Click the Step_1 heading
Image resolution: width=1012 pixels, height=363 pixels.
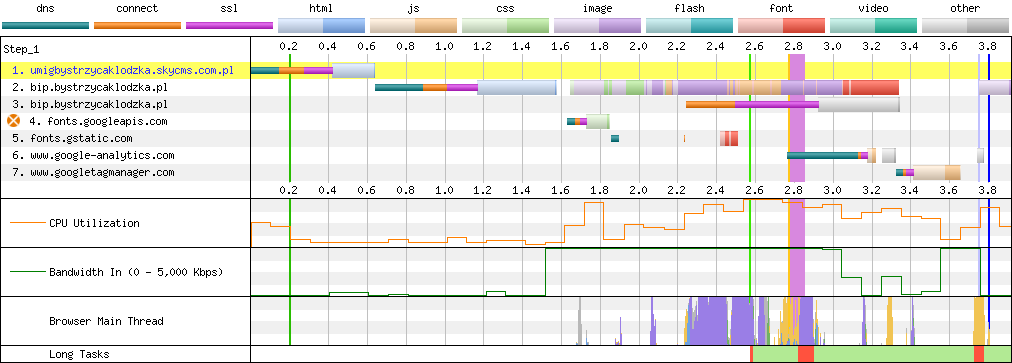20,49
